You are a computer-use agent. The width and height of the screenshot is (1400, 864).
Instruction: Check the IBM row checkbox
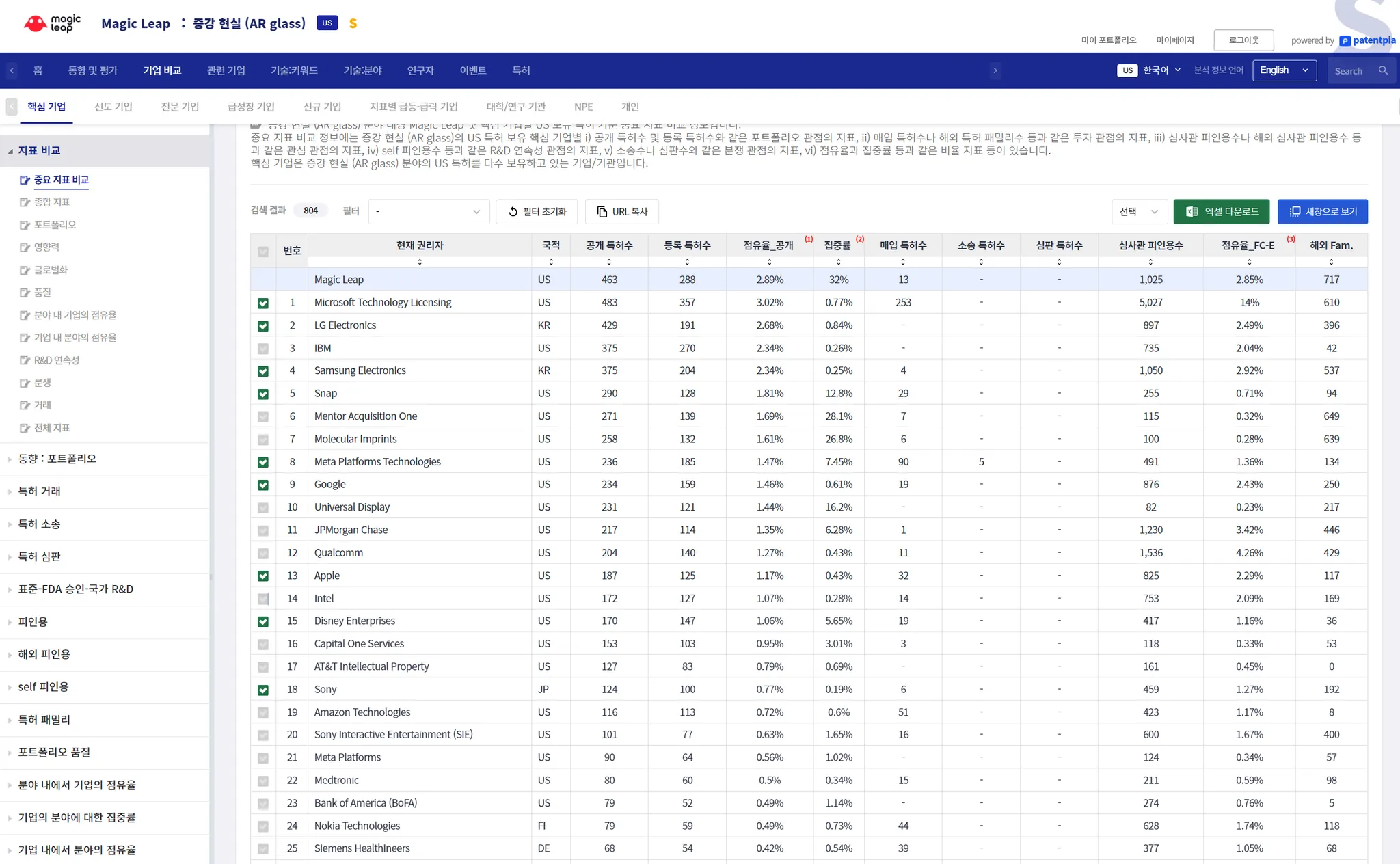click(x=263, y=349)
